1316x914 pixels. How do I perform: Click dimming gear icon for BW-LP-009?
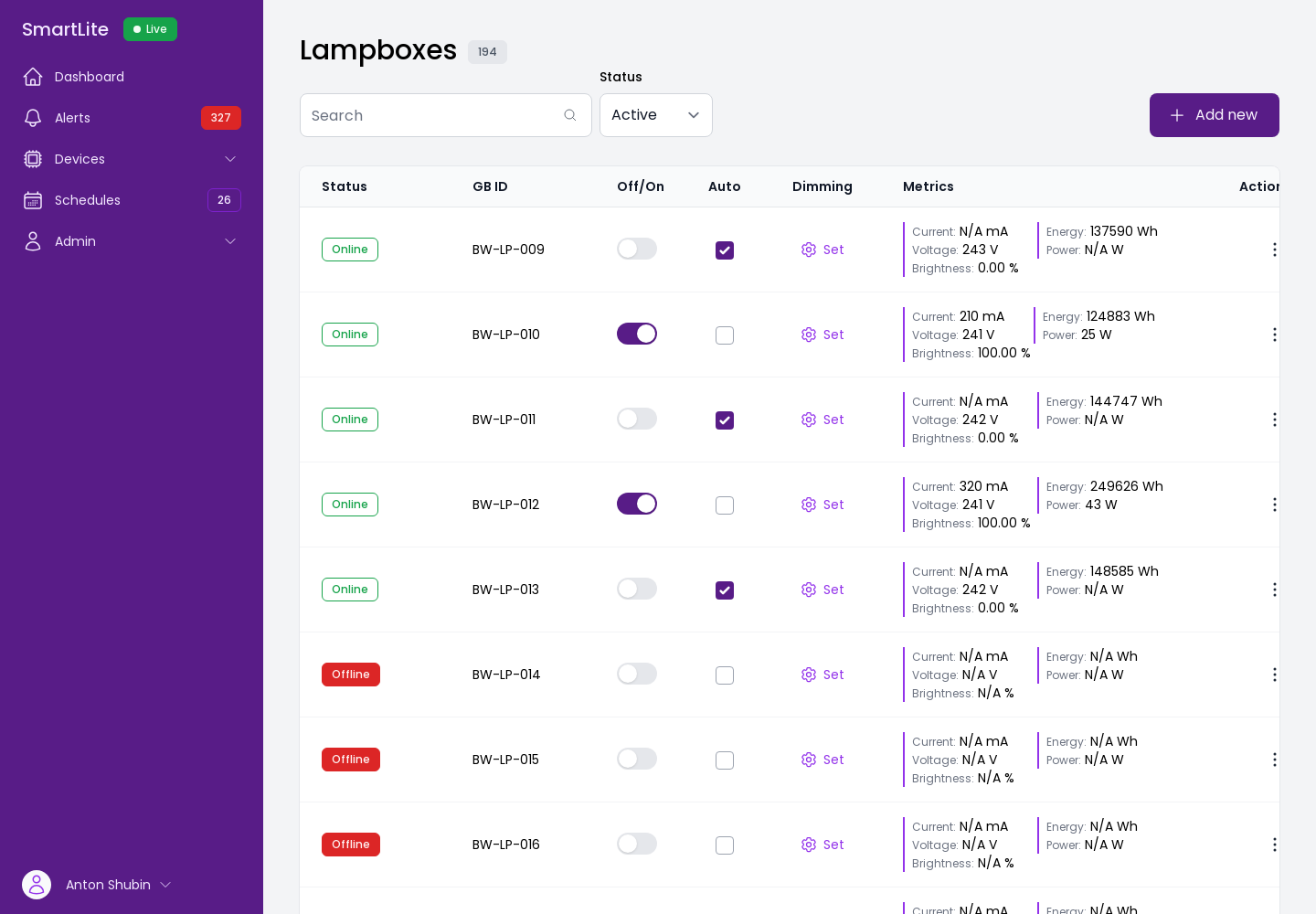[x=809, y=250]
